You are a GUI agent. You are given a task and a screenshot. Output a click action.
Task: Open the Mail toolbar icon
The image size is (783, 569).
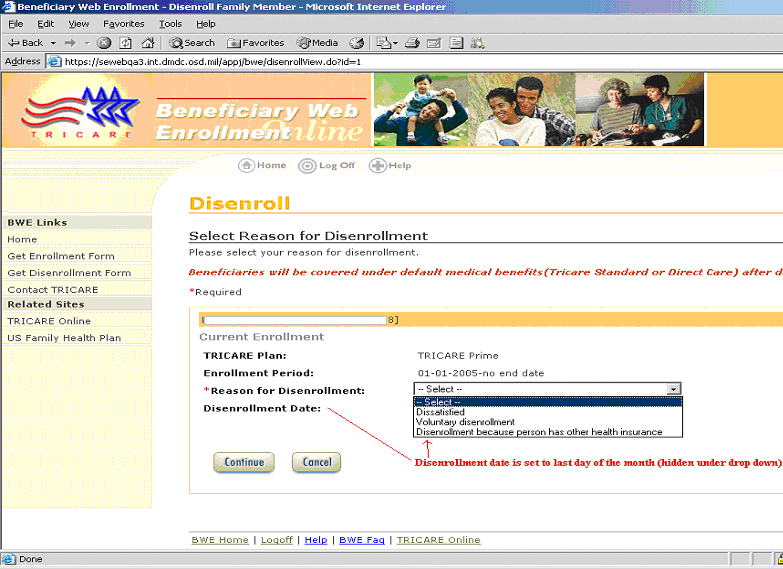pyautogui.click(x=387, y=43)
